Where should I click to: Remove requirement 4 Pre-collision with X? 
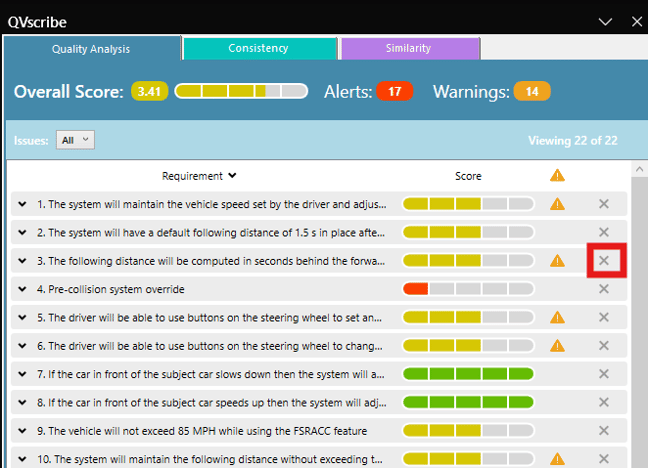[x=604, y=289]
